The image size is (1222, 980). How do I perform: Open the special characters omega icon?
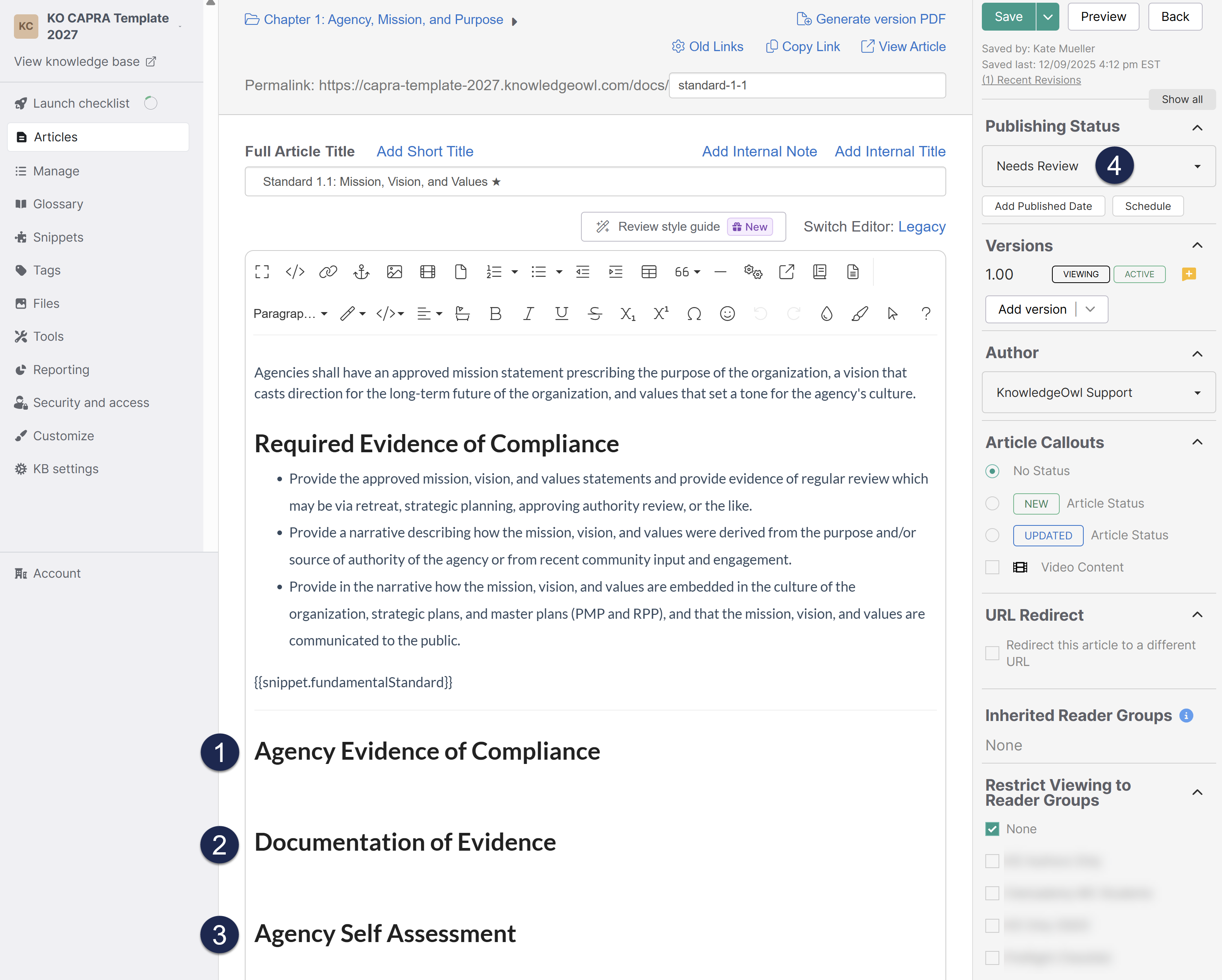pos(694,313)
